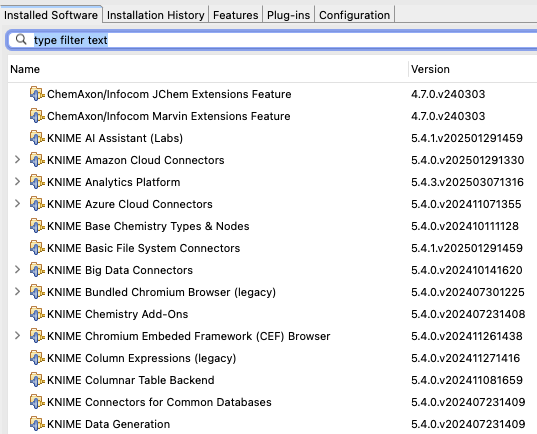Select KNIME Base Chemistry Types & Nodes
Screen dimensions: 537x434
148,226
